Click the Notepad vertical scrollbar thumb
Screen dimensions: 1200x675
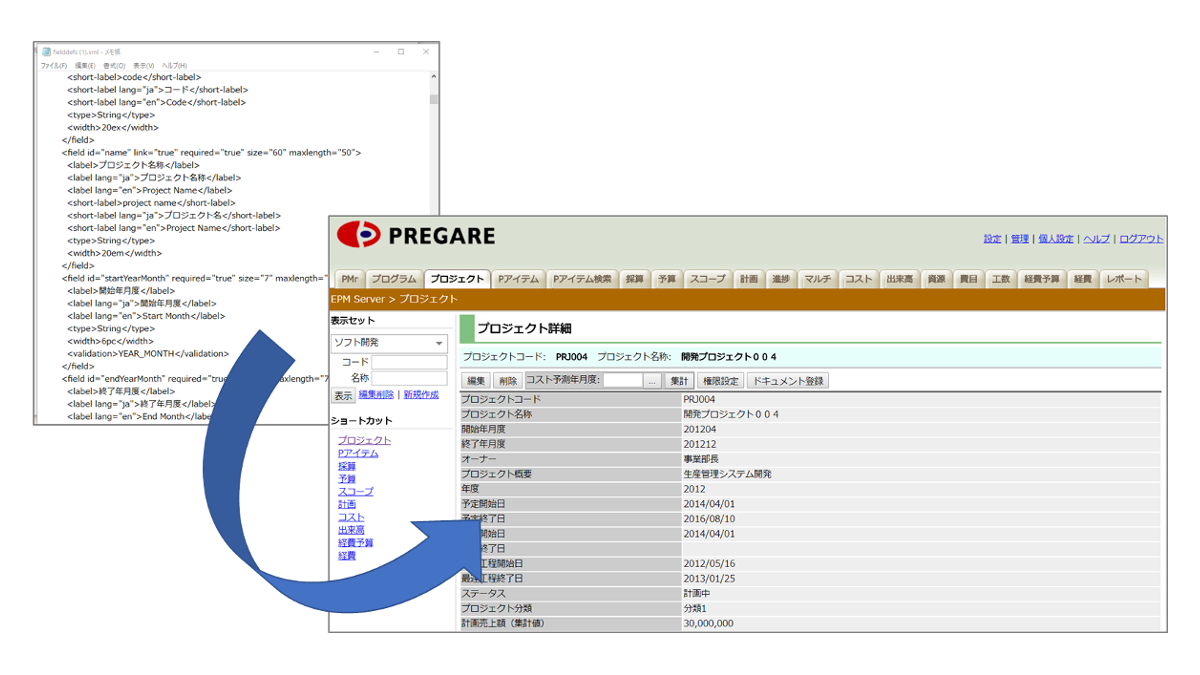[x=434, y=97]
